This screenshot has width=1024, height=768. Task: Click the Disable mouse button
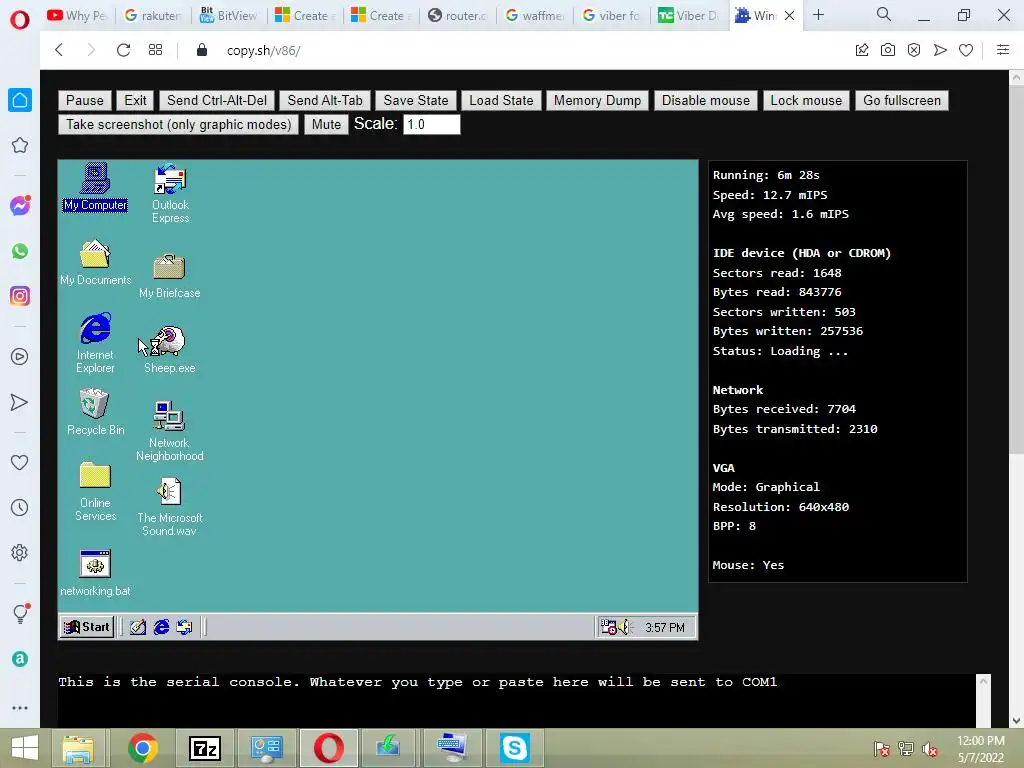coord(706,101)
